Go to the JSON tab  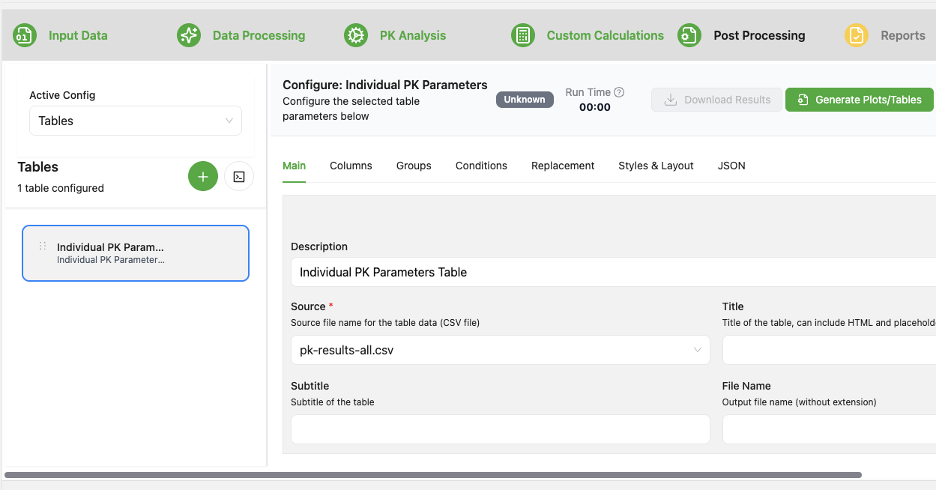point(731,166)
